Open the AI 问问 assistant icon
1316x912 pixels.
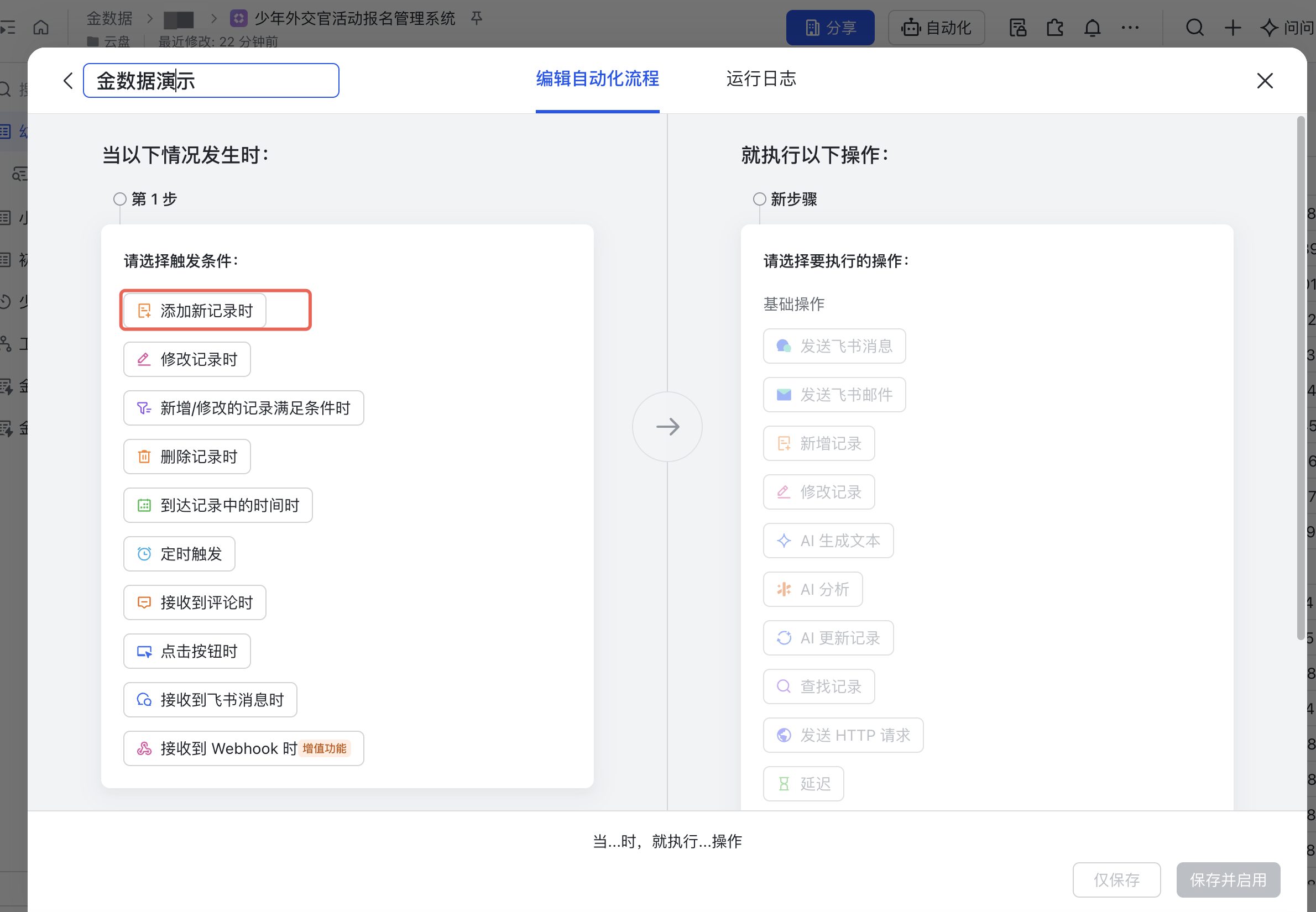[1287, 28]
